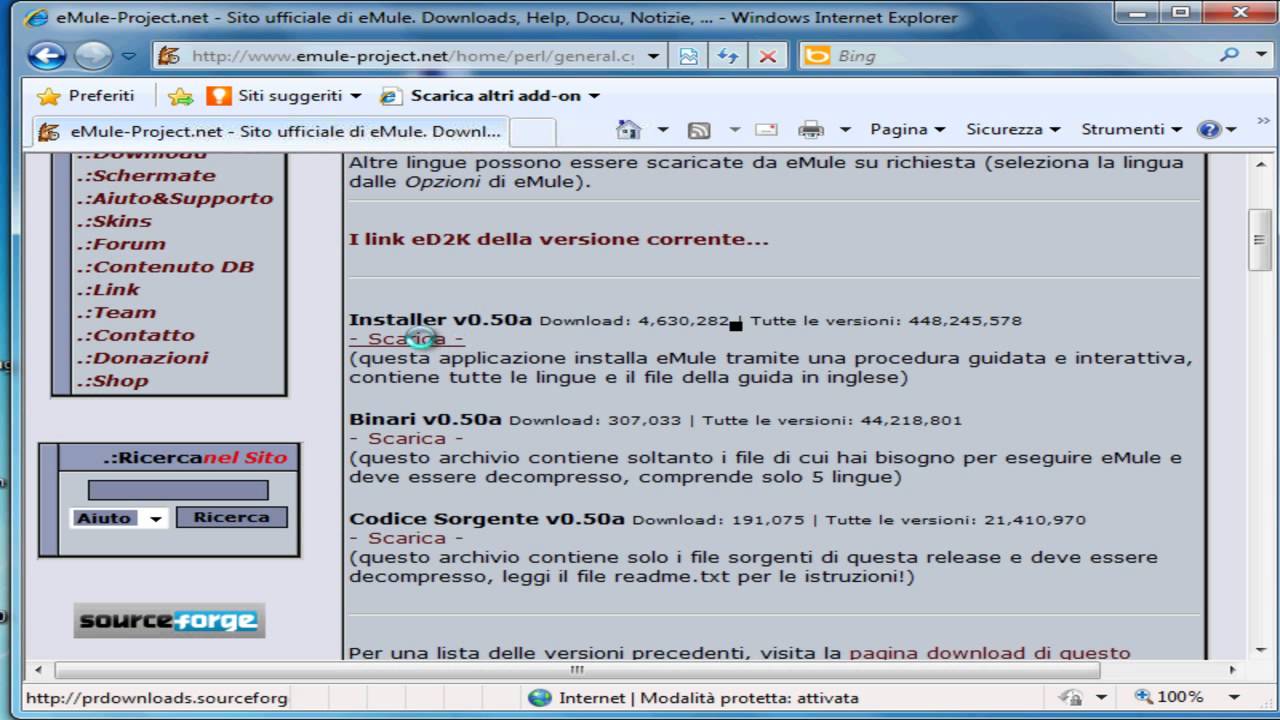The height and width of the screenshot is (720, 1280).
Task: Open the .:Team sidebar link
Action: click(x=116, y=313)
